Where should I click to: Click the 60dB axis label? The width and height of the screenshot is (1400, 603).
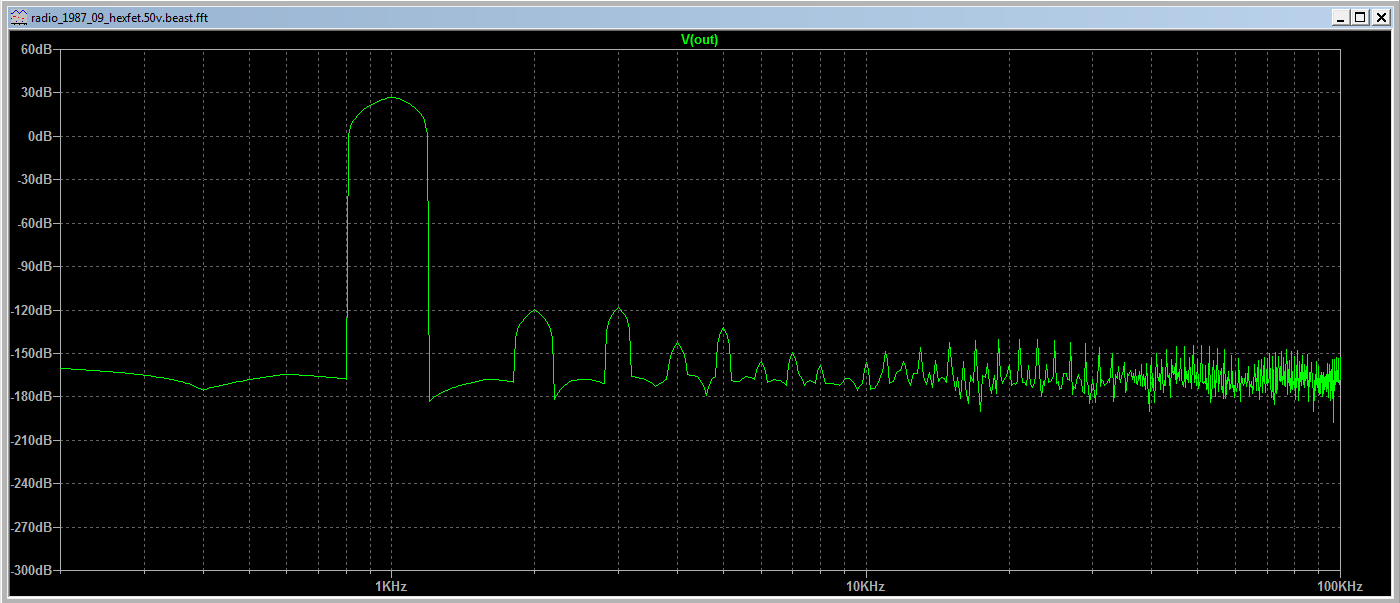coord(35,49)
